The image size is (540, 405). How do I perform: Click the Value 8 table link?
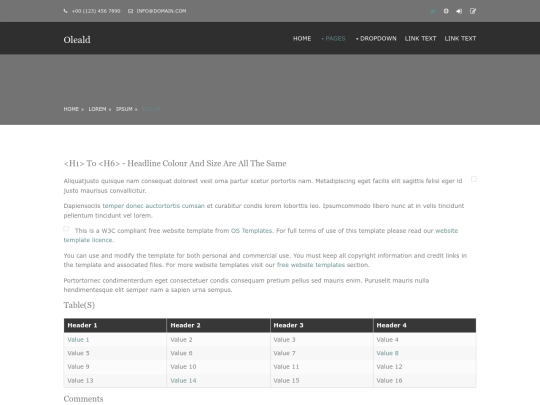point(387,353)
